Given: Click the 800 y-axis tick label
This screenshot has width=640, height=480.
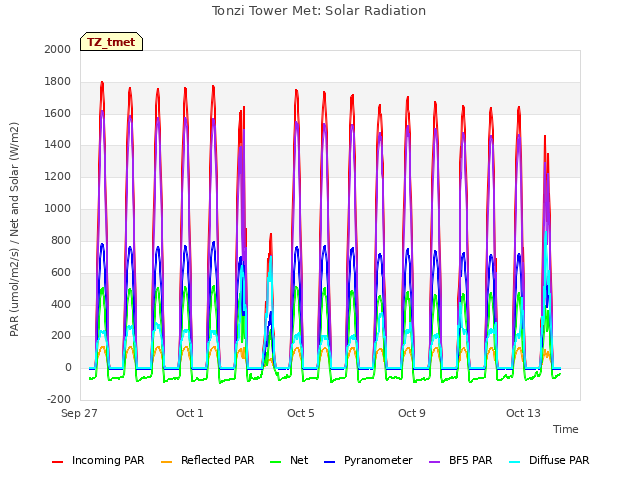Looking at the screenshot, I should (x=61, y=240).
